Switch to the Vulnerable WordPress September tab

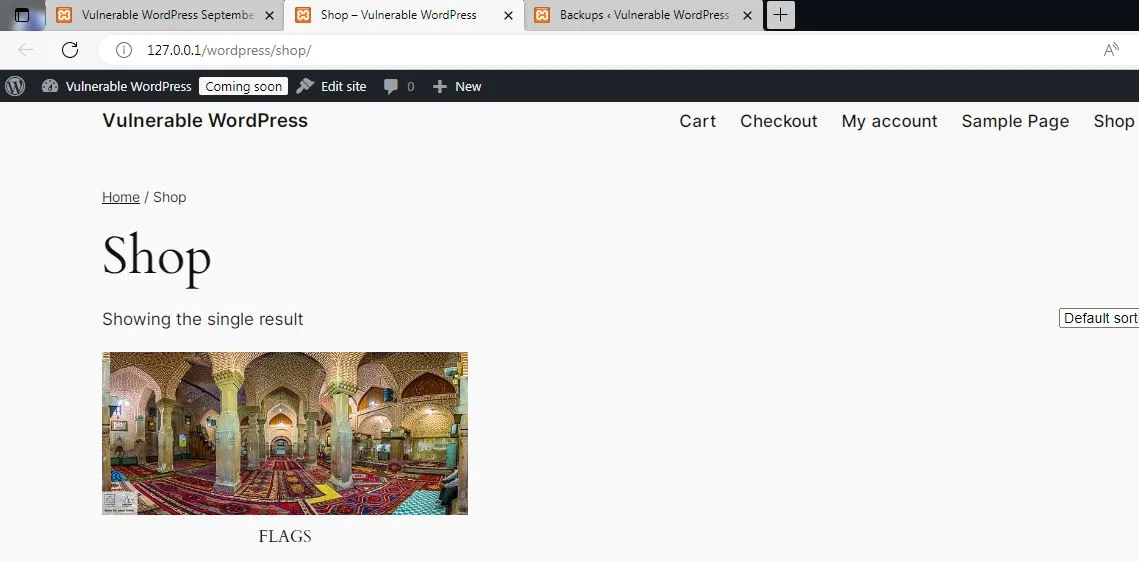[165, 15]
